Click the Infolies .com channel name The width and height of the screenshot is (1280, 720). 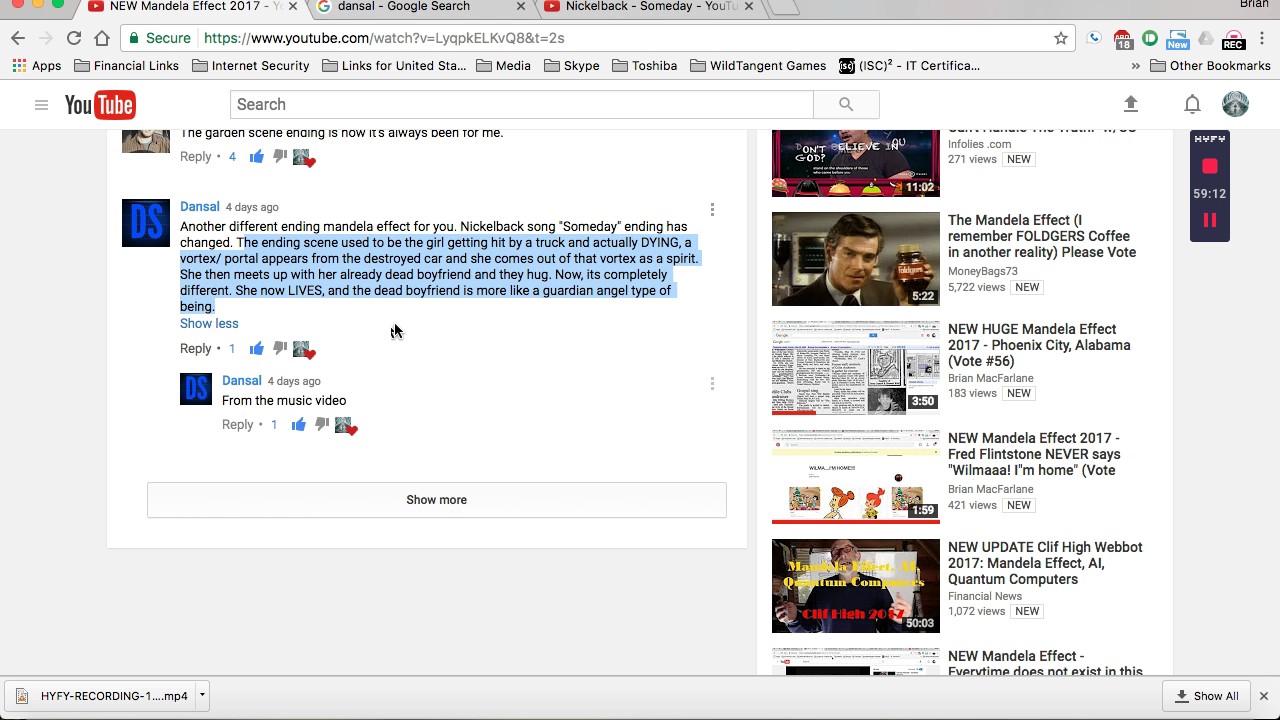click(x=980, y=144)
